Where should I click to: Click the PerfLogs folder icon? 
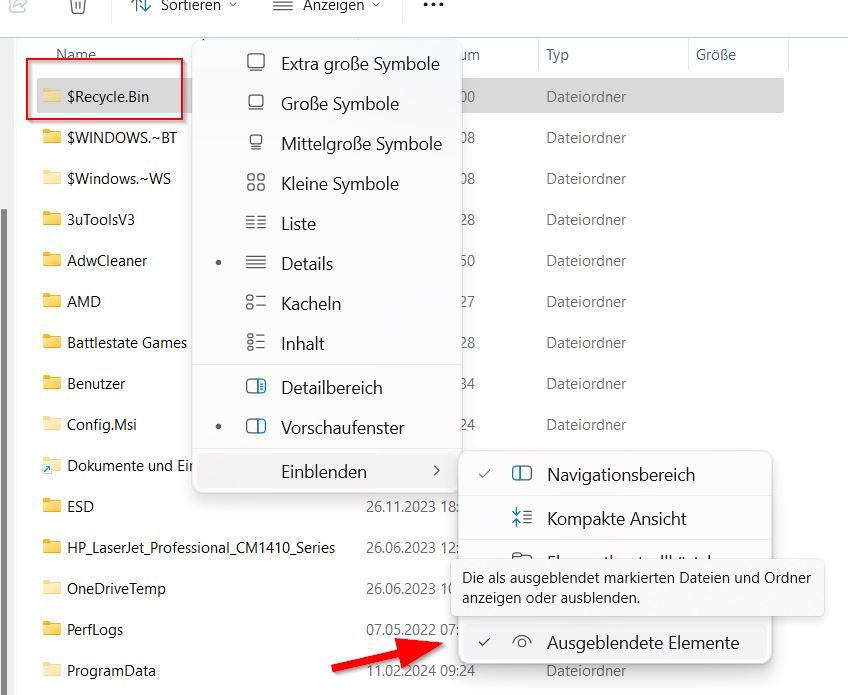tap(52, 628)
